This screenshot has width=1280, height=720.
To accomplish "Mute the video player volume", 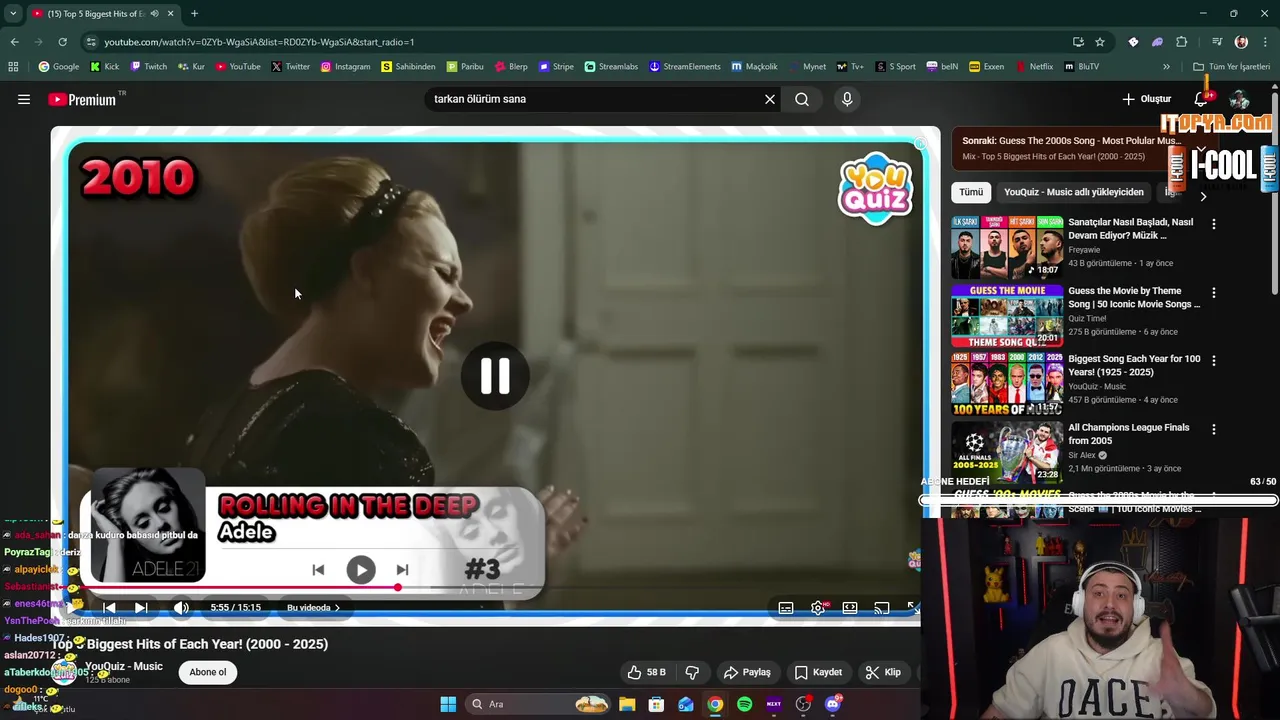I will 181,607.
